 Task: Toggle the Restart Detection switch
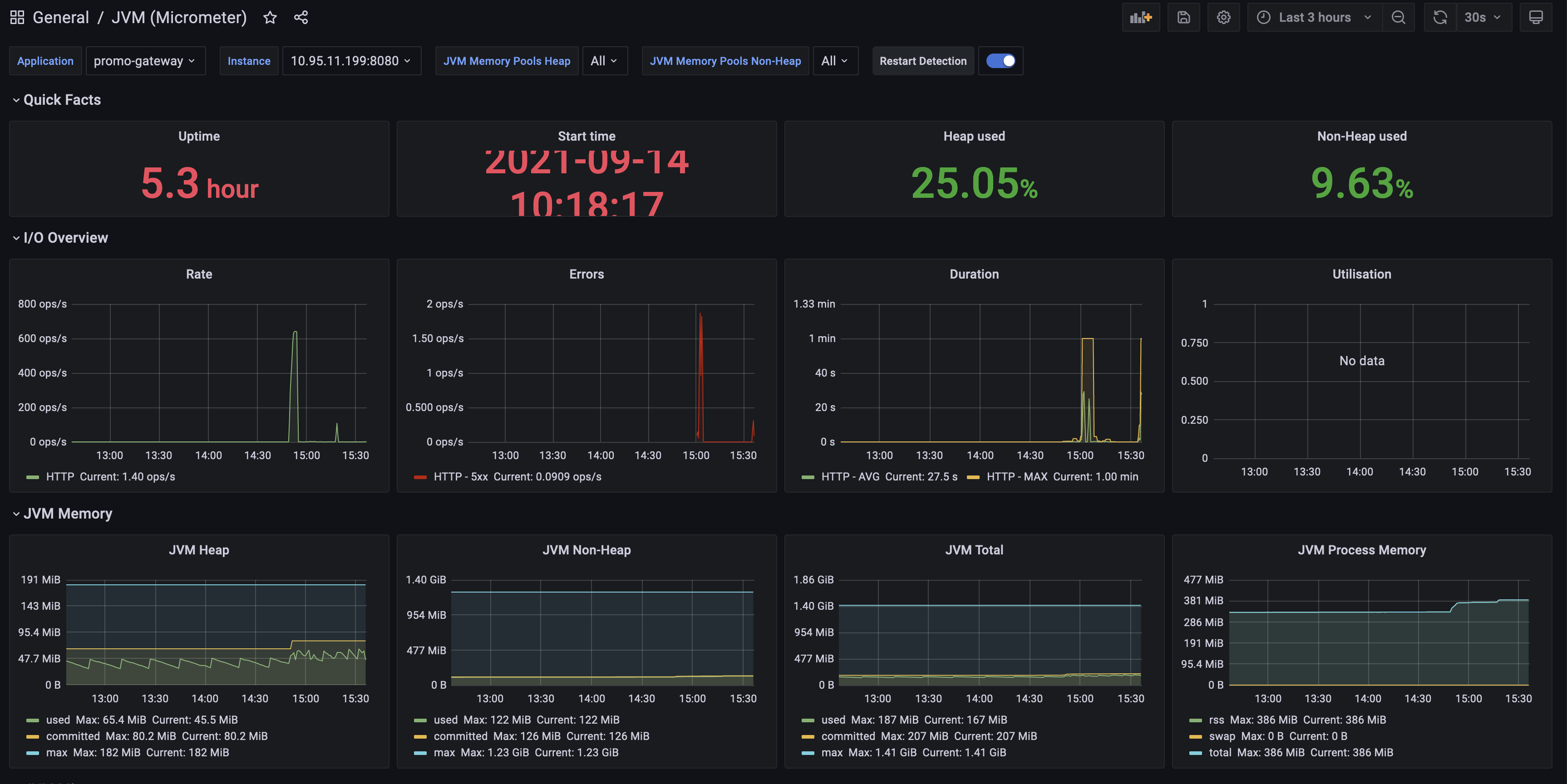(1000, 61)
